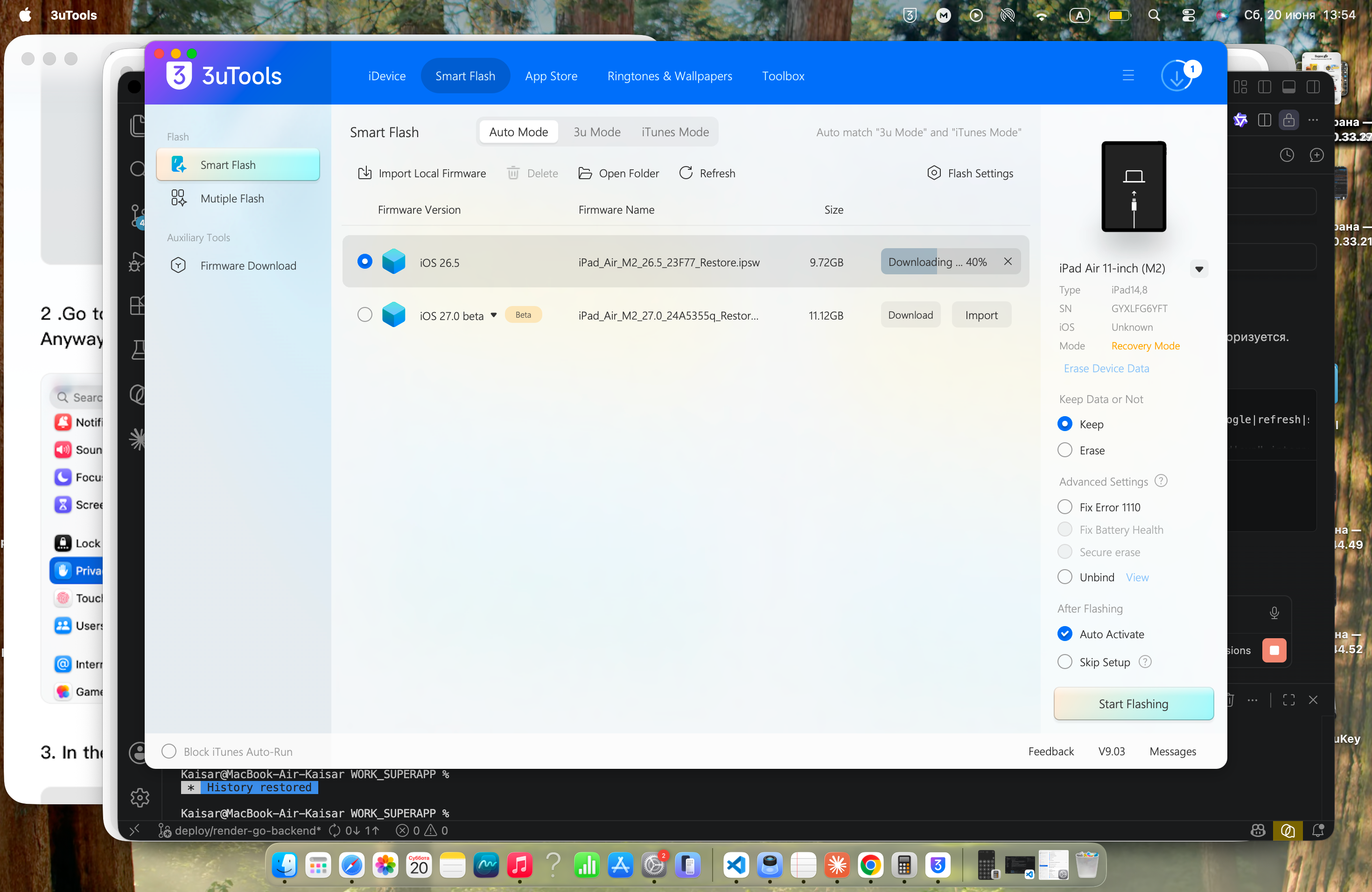Click the Firmware Download sidebar icon
This screenshot has width=1372, height=892.
coord(179,265)
